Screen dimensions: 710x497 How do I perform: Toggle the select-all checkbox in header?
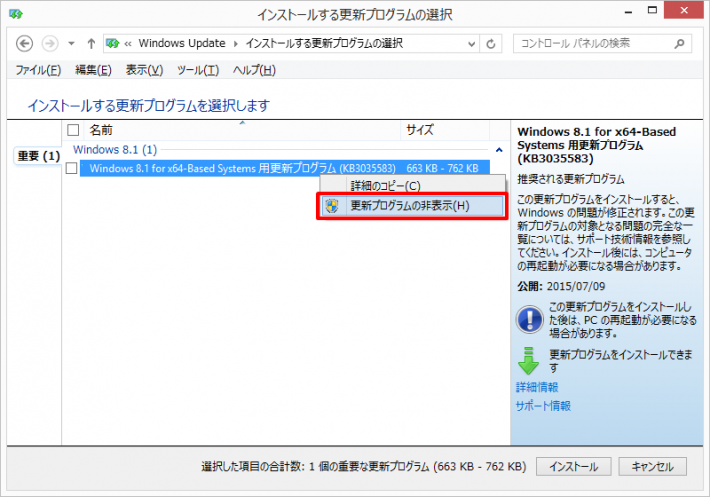point(73,130)
